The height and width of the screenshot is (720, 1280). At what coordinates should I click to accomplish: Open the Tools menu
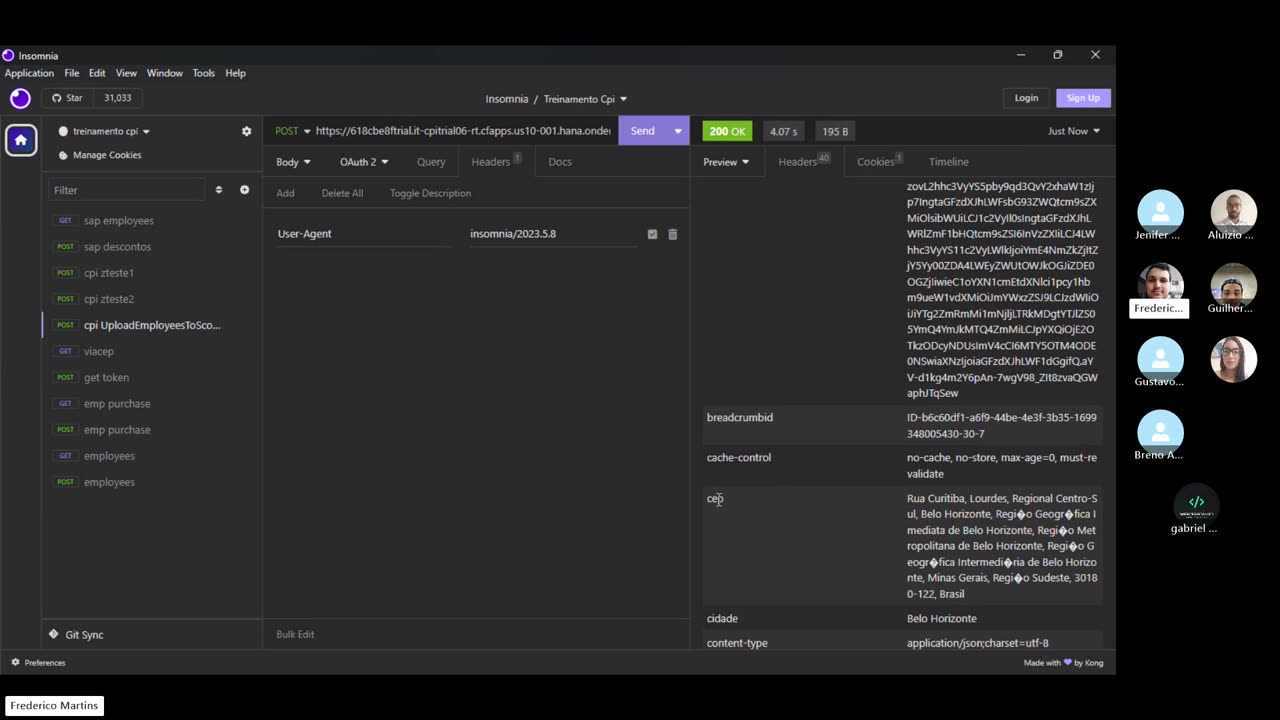tap(204, 73)
